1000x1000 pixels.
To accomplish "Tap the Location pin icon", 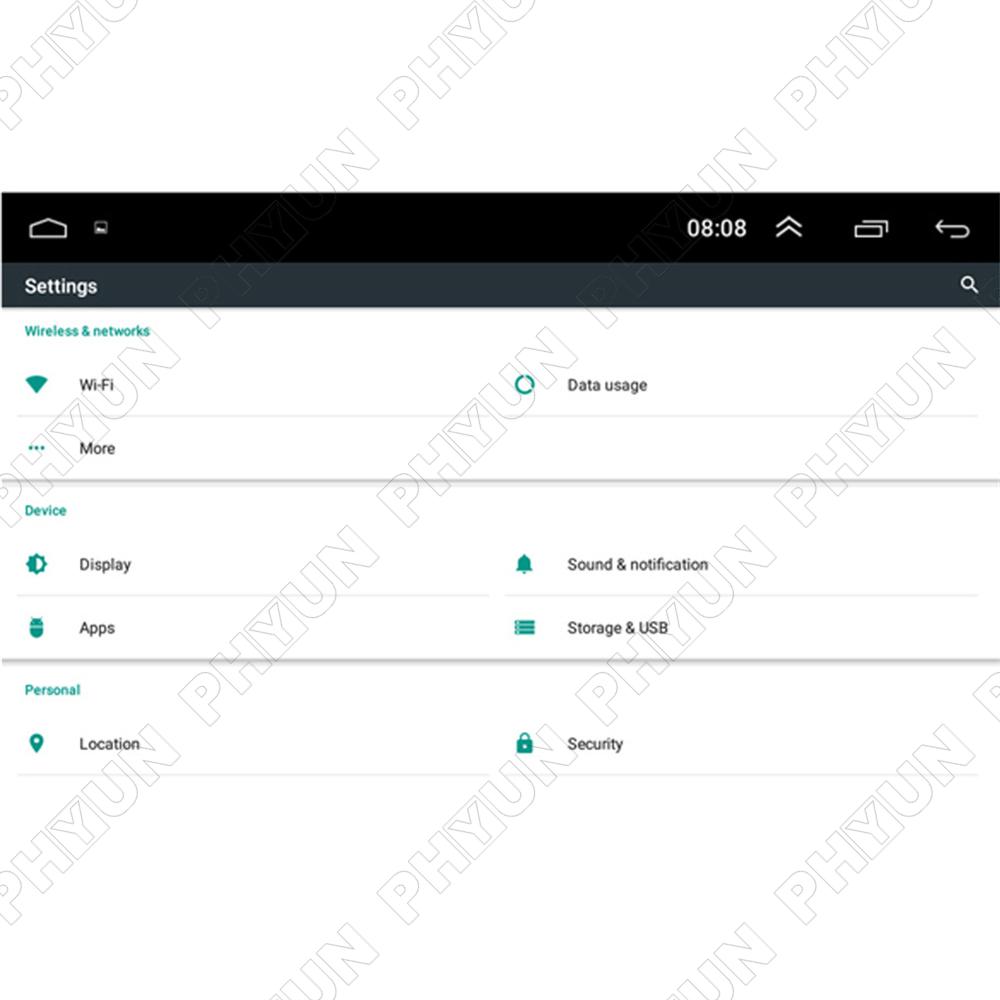I will point(37,744).
